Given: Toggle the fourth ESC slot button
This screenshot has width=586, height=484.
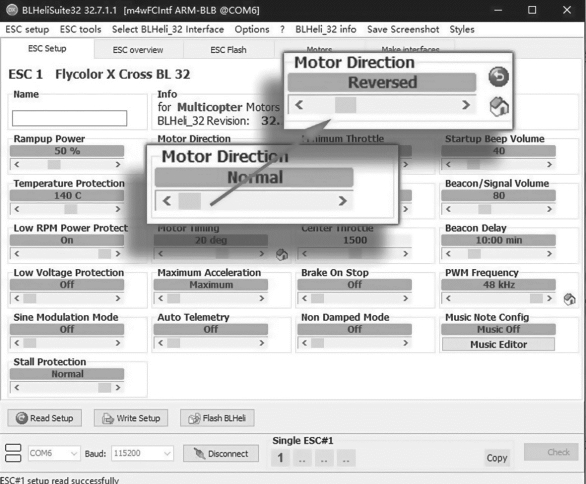Looking at the screenshot, I should (346, 458).
